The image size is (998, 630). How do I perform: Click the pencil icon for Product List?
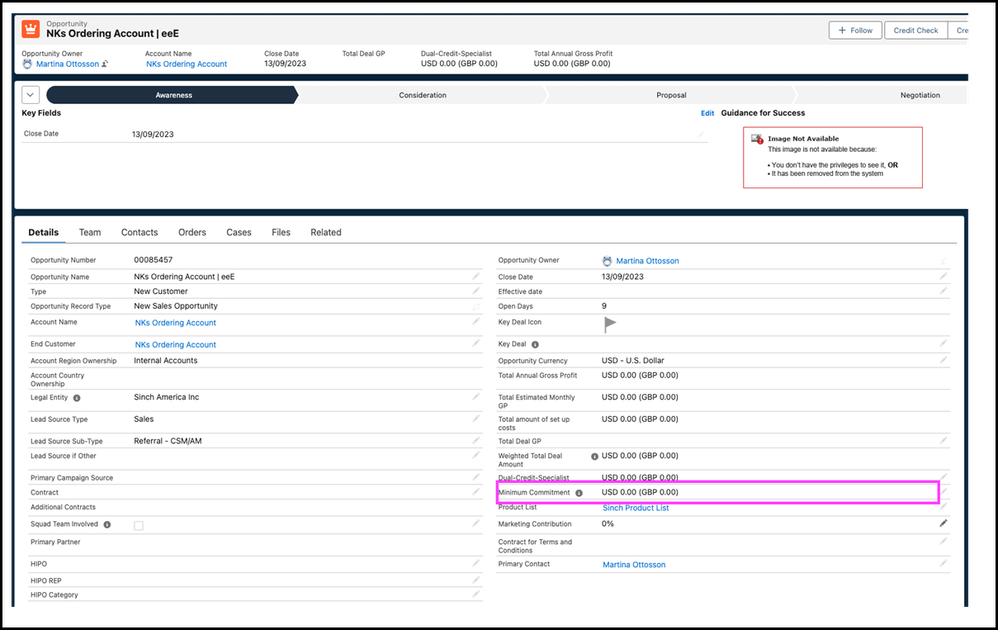click(943, 507)
